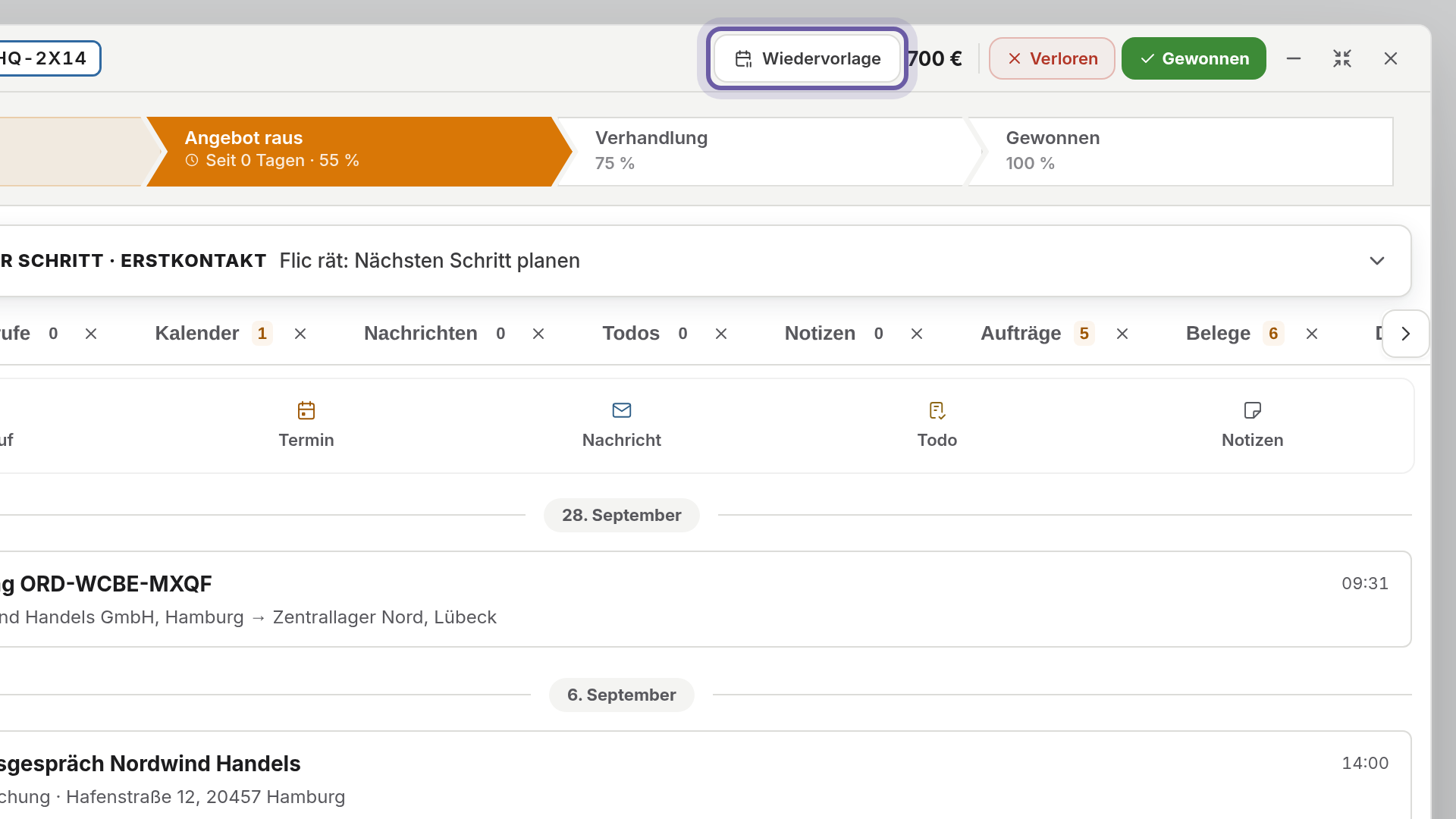Create a new Termin with calendar icon
Screen dimensions: 1456x819
306,425
